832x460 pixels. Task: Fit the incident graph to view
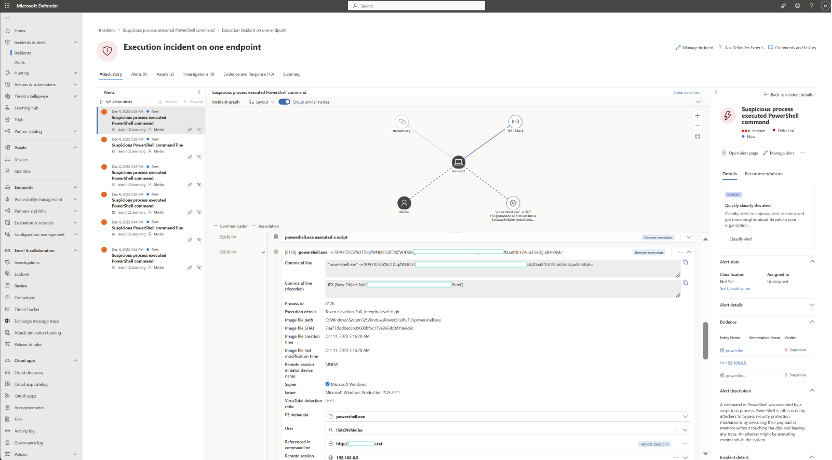(x=697, y=136)
